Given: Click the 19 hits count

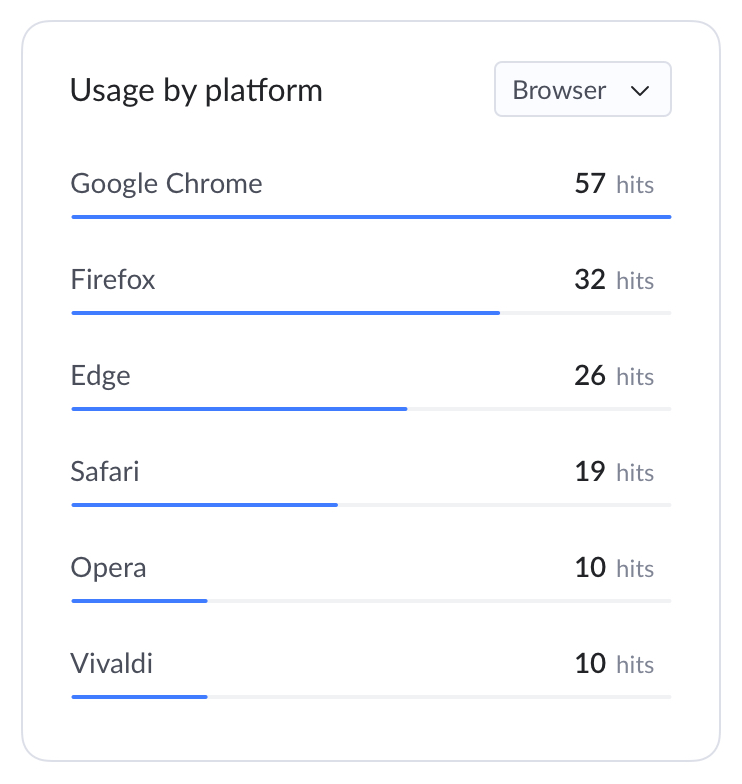Looking at the screenshot, I should (x=614, y=472).
